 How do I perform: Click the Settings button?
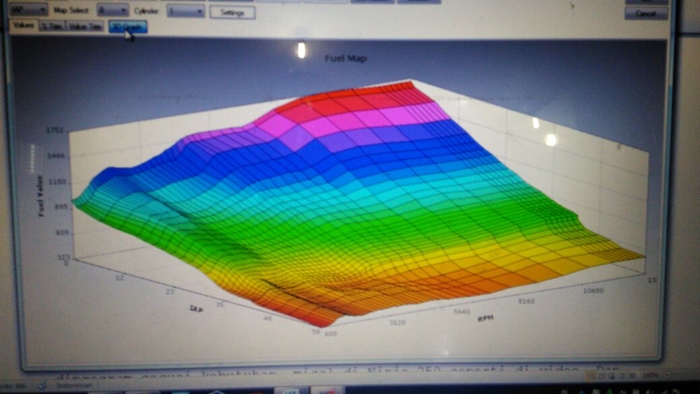click(232, 12)
